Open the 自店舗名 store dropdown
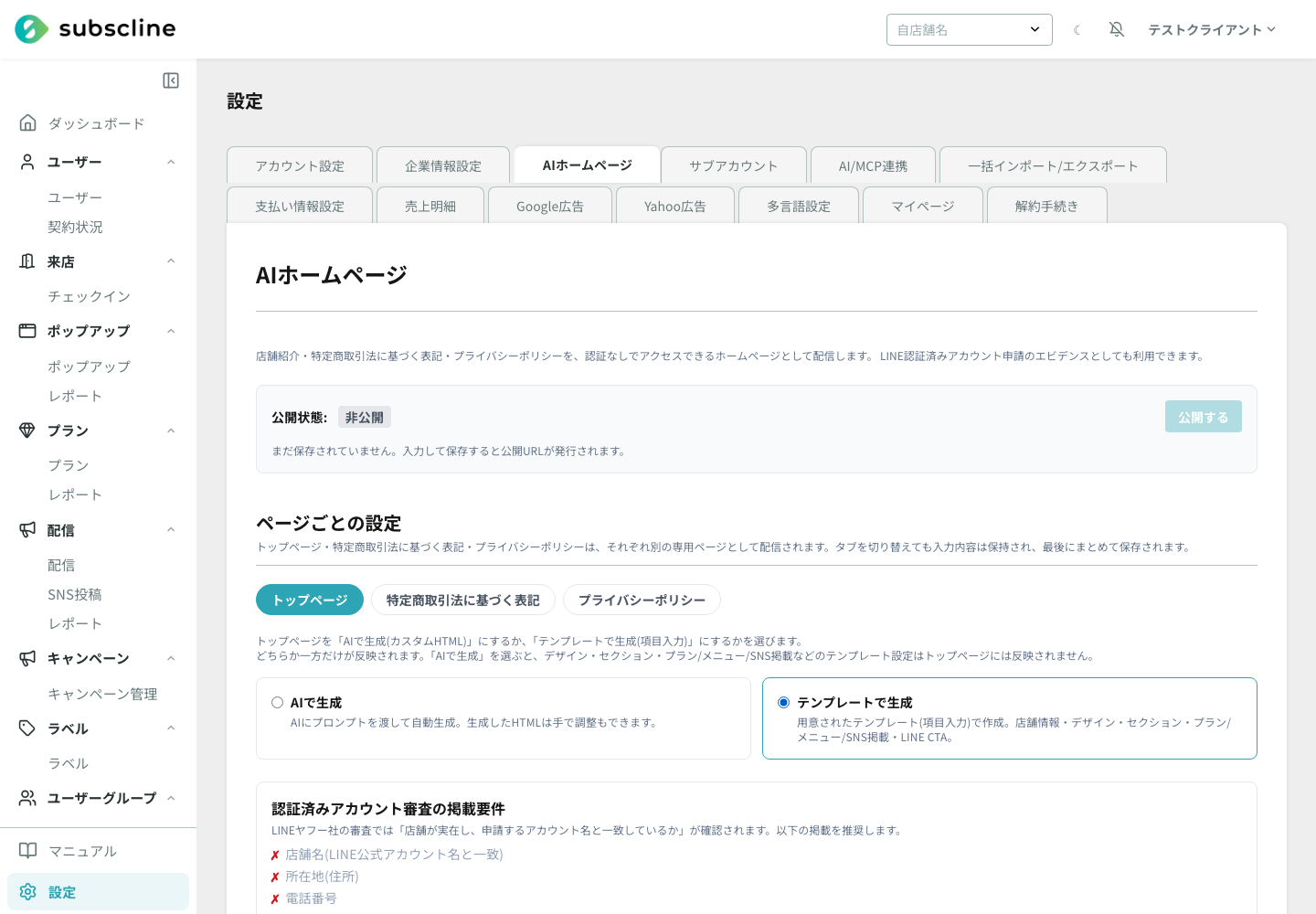This screenshot has height=914, width=1316. tap(970, 30)
